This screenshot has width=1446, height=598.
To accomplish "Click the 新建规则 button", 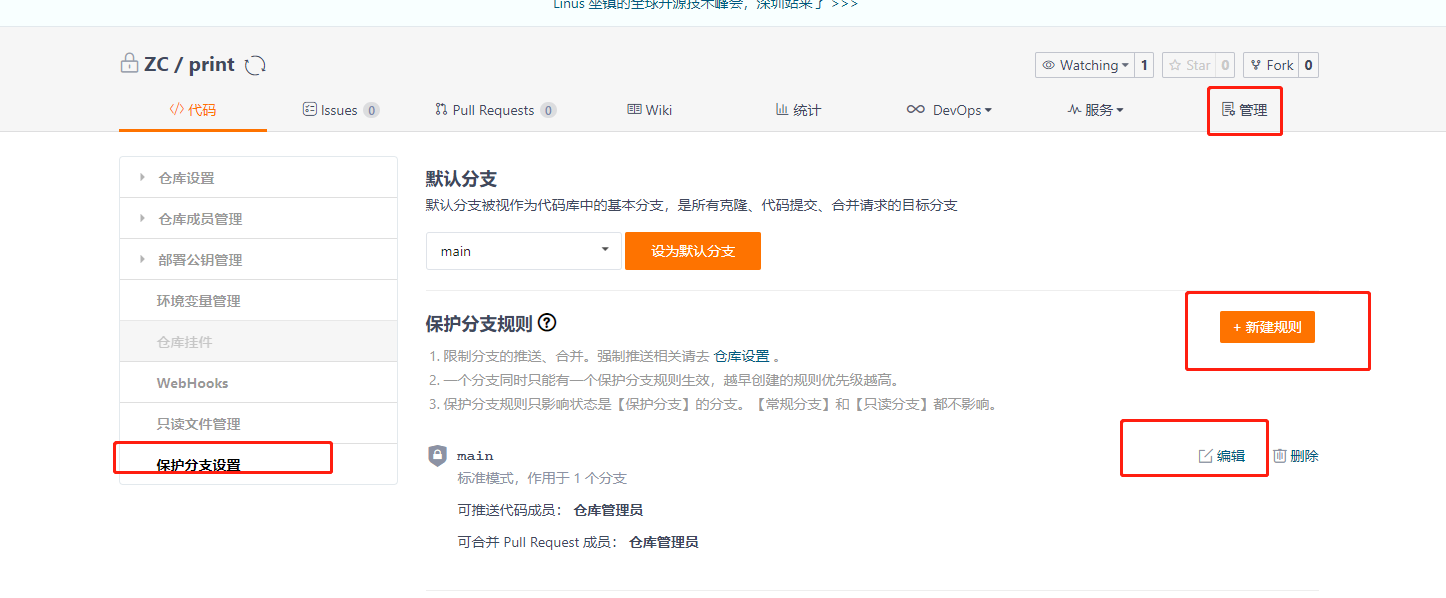I will tap(1267, 326).
